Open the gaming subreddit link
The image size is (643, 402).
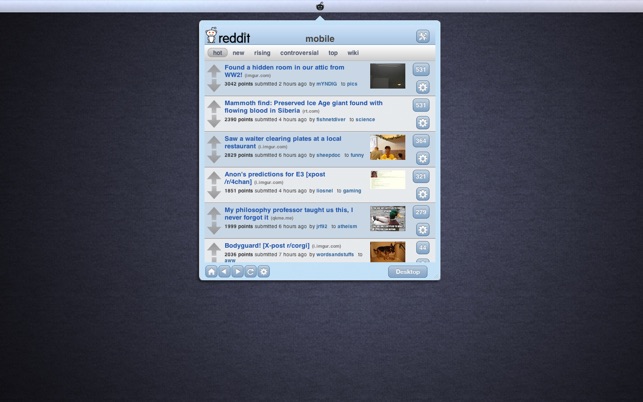click(352, 191)
